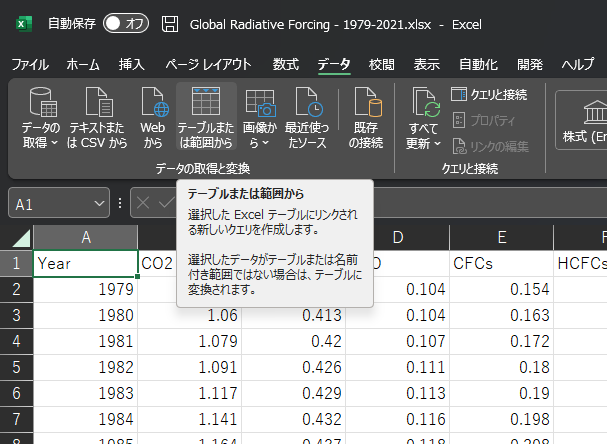Open the クエリと接続 pane button
607x444 pixels.
(x=489, y=94)
